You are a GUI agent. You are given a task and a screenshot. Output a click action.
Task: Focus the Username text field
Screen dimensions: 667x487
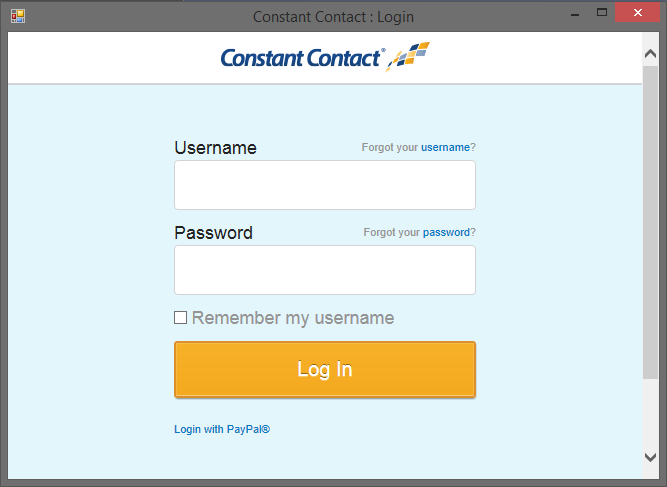[324, 185]
